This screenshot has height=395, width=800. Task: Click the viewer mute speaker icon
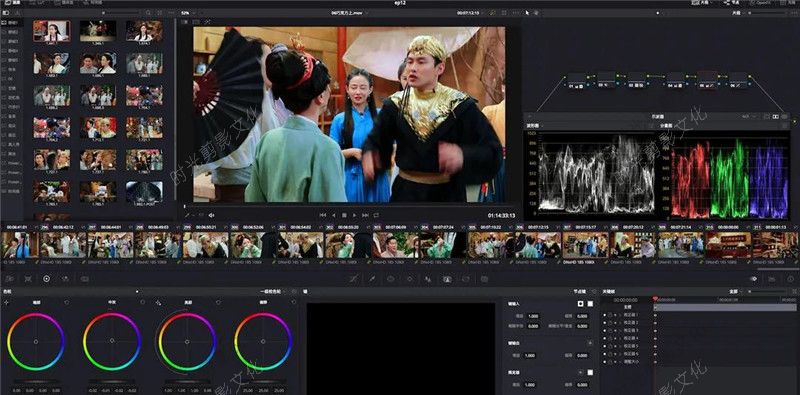pos(211,215)
